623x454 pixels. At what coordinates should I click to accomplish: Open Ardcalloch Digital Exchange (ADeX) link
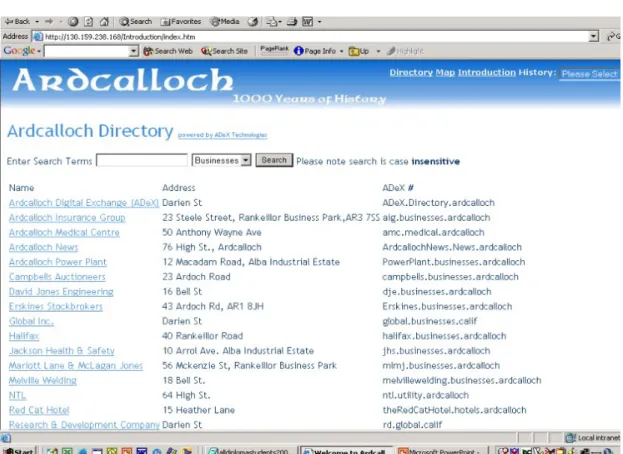pos(84,203)
